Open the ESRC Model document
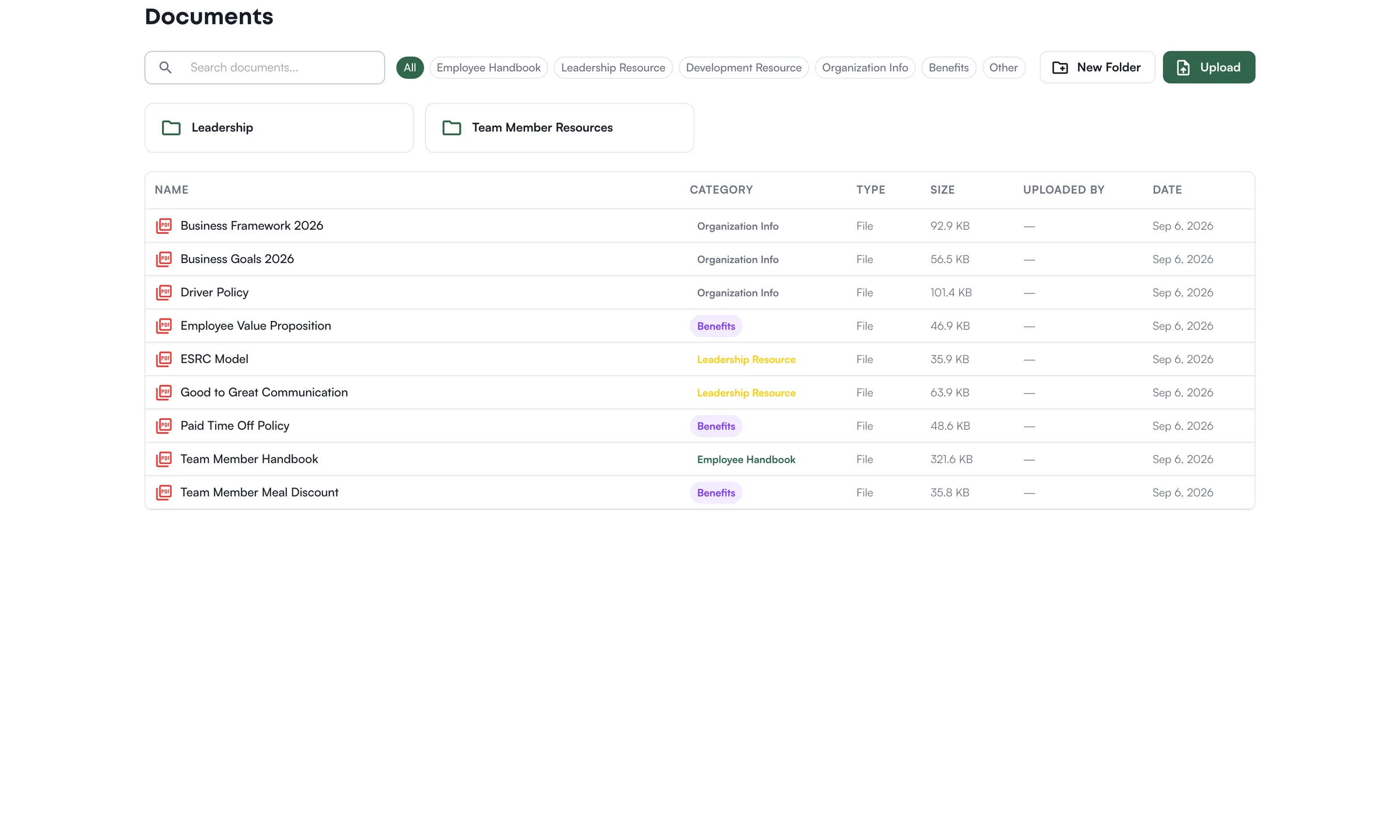Viewport: 1400px width, 840px height. [214, 359]
